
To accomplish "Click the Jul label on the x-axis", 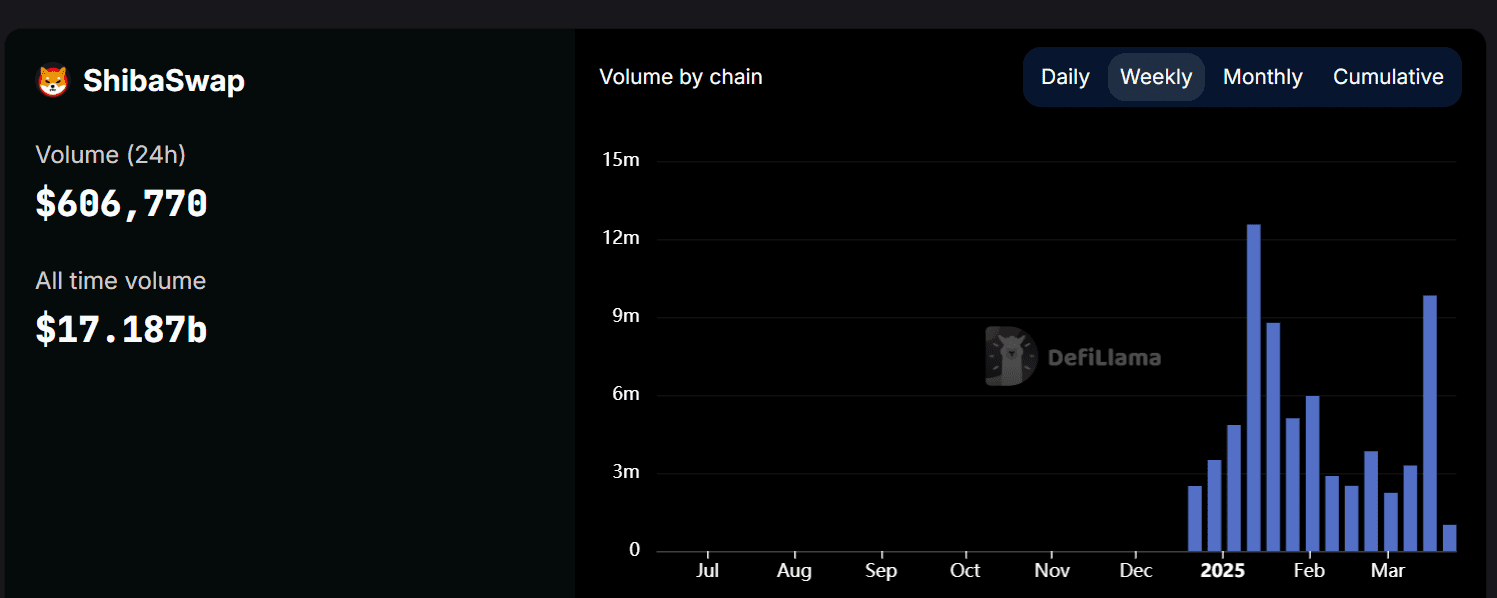I will tap(708, 570).
